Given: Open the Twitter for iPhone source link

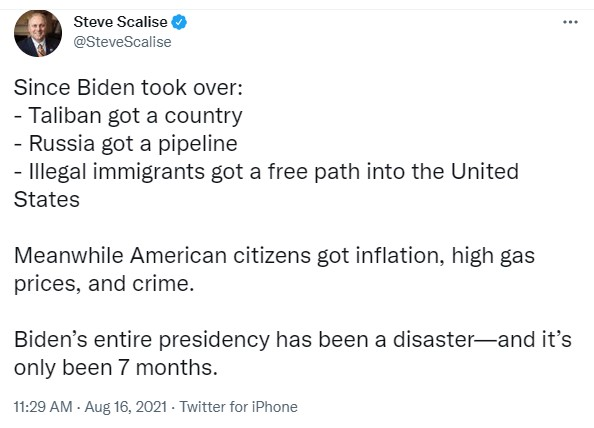Looking at the screenshot, I should (238, 407).
